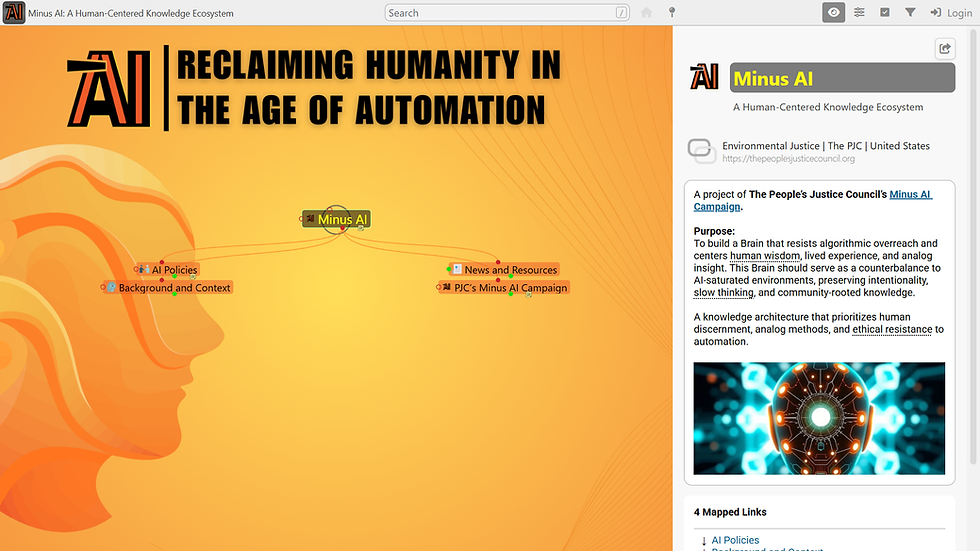The image size is (980, 551).
Task: Activate the News and Resources thought
Action: tap(510, 270)
